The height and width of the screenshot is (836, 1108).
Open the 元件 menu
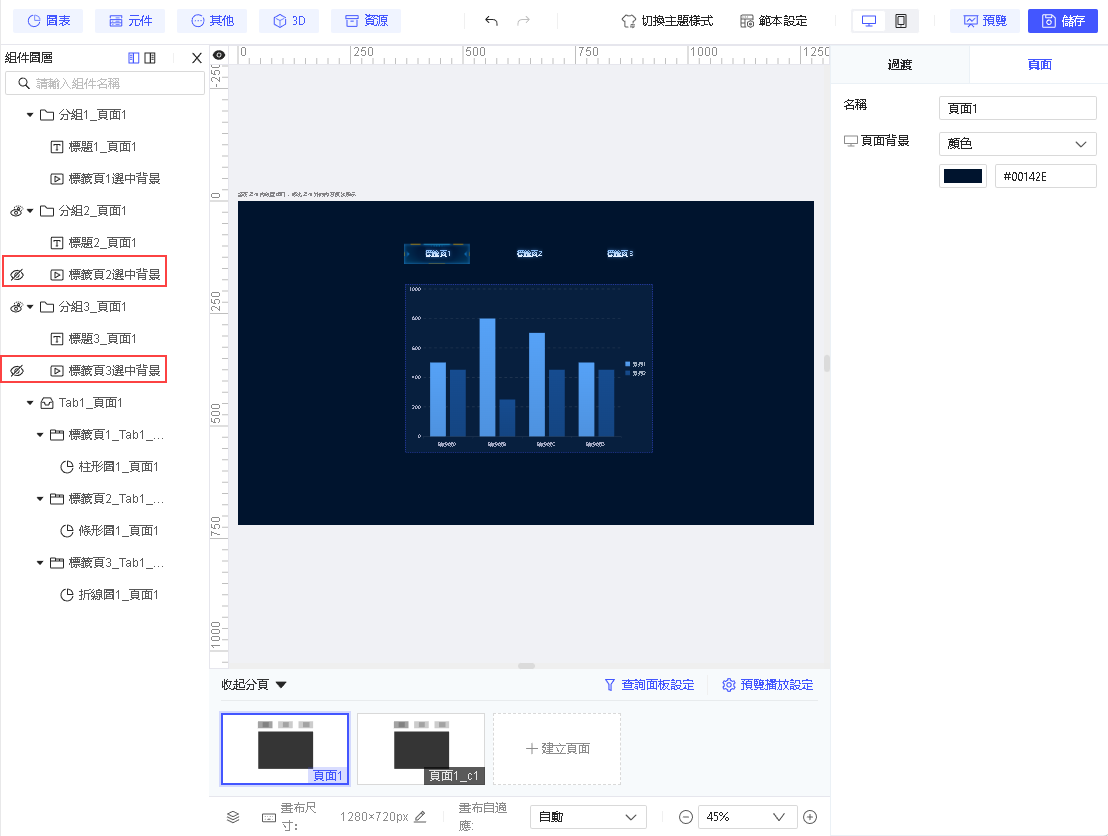tap(130, 21)
